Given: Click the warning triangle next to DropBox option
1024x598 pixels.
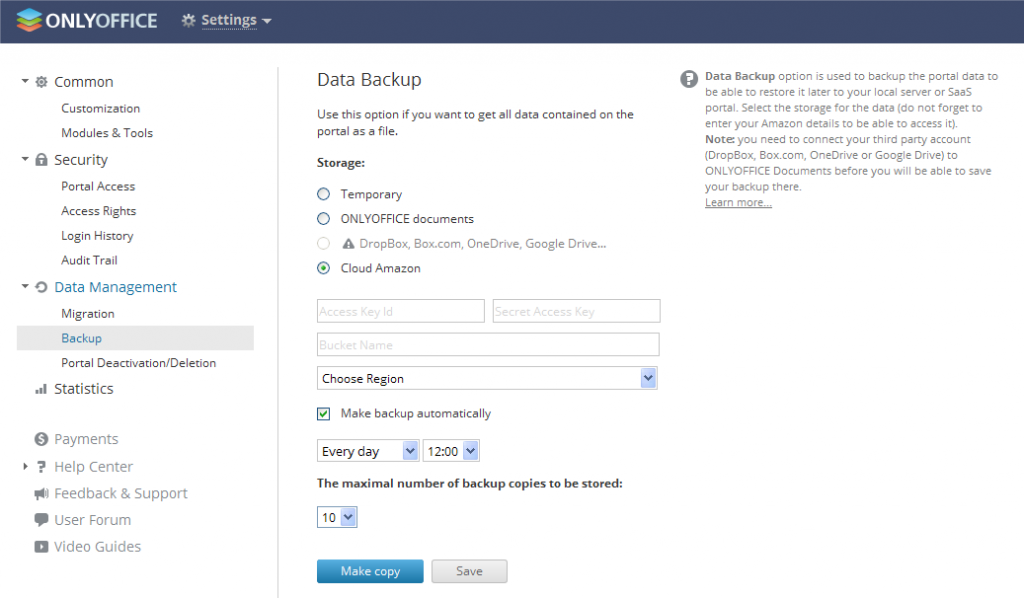Looking at the screenshot, I should click(348, 244).
